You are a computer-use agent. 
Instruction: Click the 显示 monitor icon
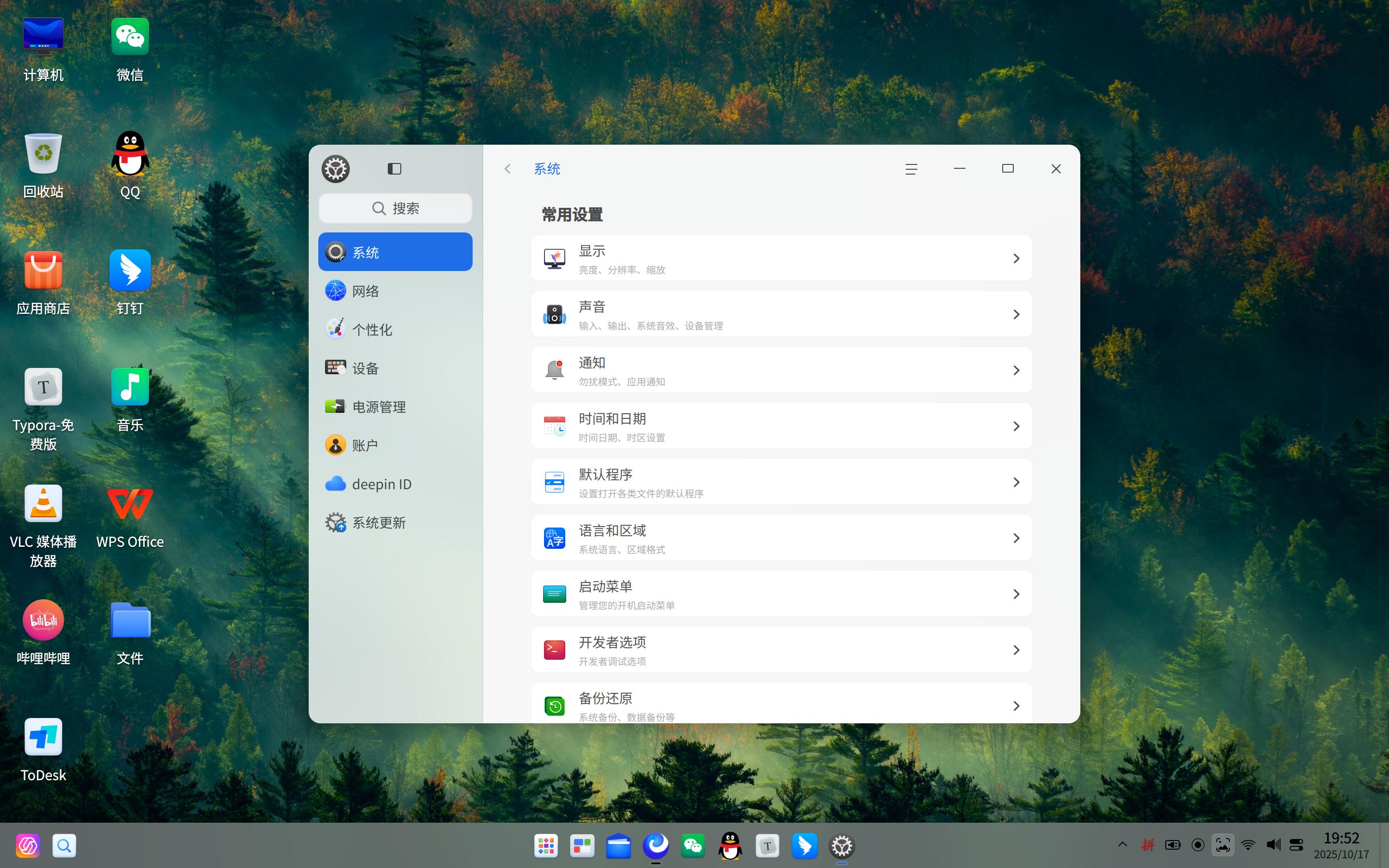[x=555, y=258]
